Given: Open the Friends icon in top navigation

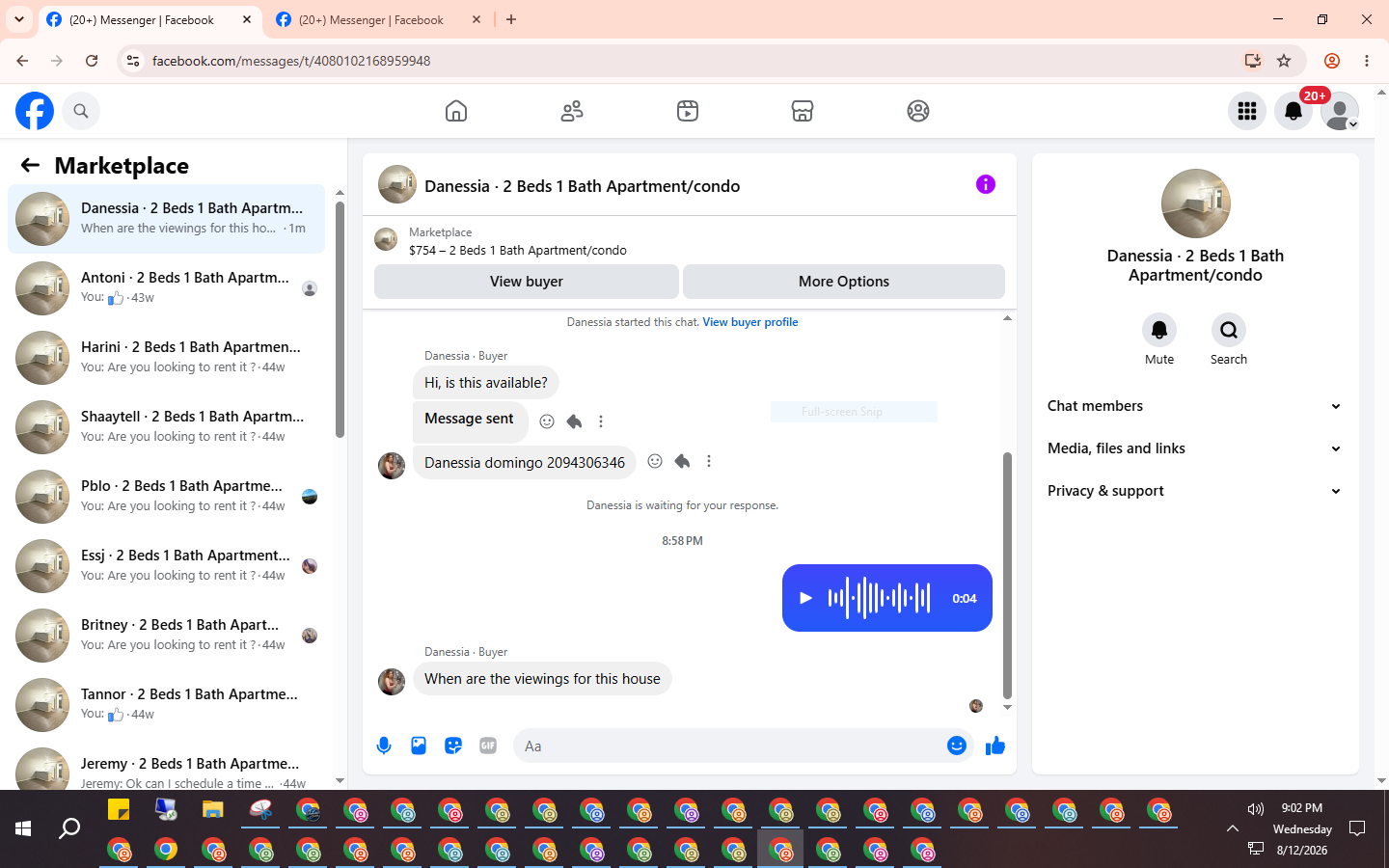Looking at the screenshot, I should [572, 111].
